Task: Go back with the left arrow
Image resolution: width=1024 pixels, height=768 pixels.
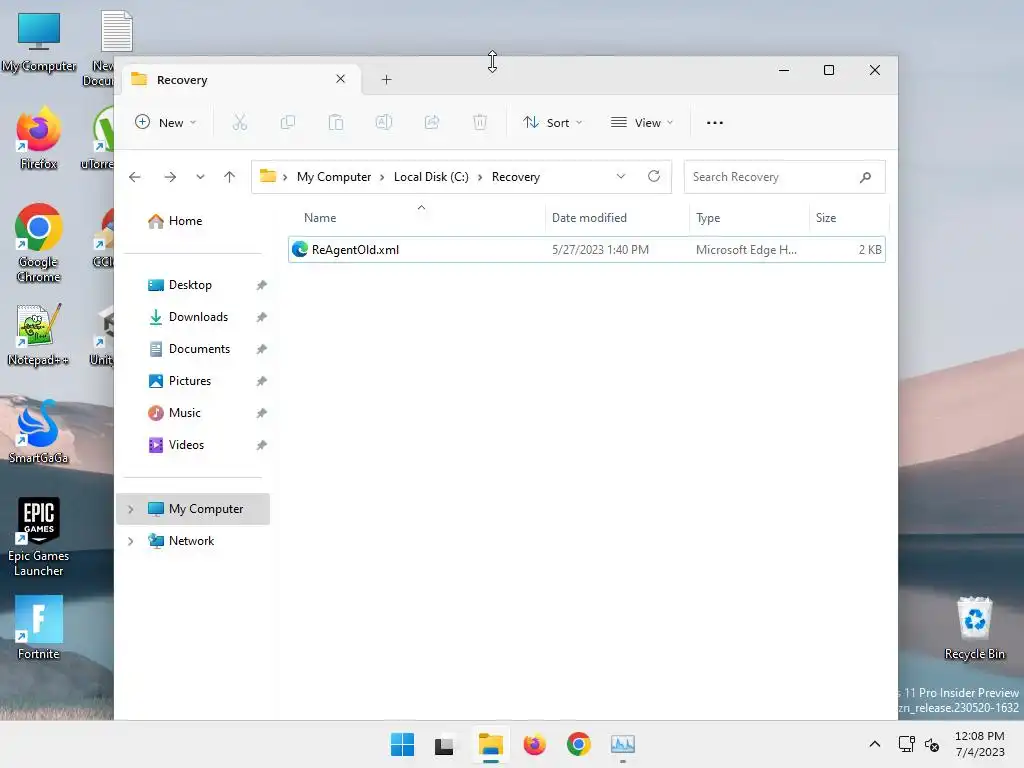Action: coord(135,177)
